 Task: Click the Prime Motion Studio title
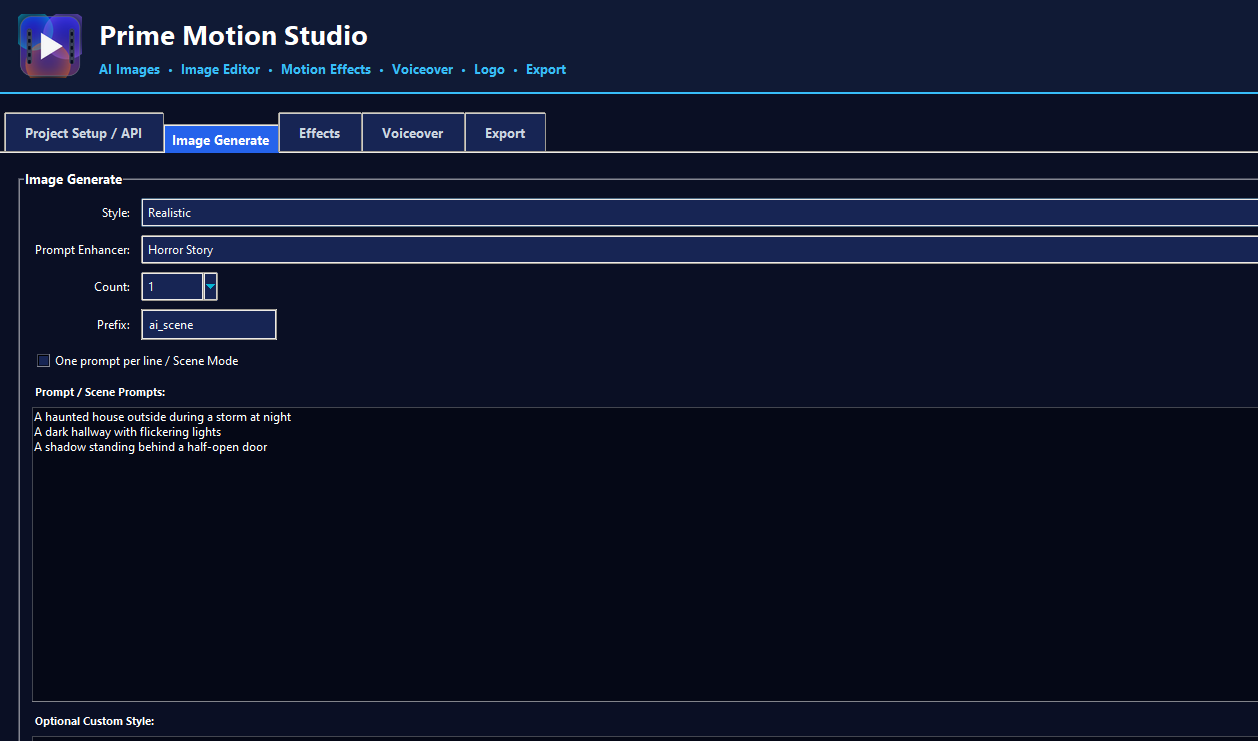233,36
